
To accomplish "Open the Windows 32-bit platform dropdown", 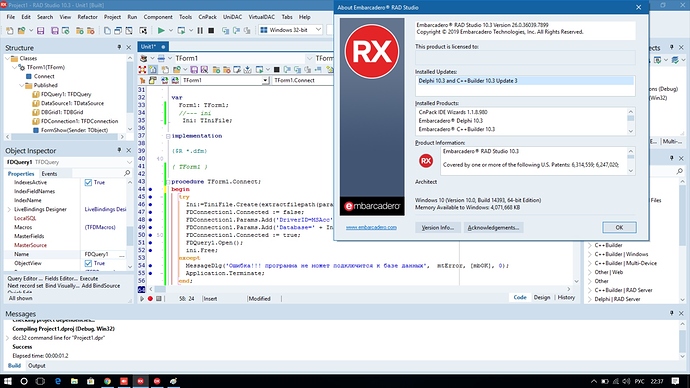I will point(318,30).
